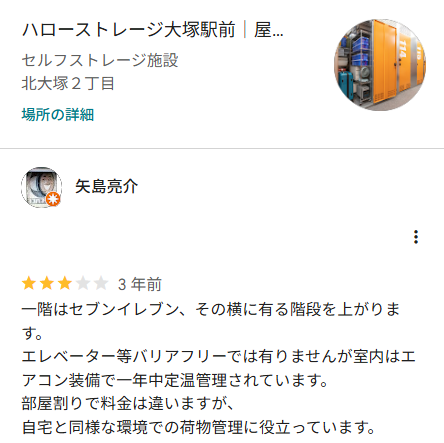Screen dimensions: 444x443
Task: Click review line starting アコン装備で一年中
Action: 175,380
